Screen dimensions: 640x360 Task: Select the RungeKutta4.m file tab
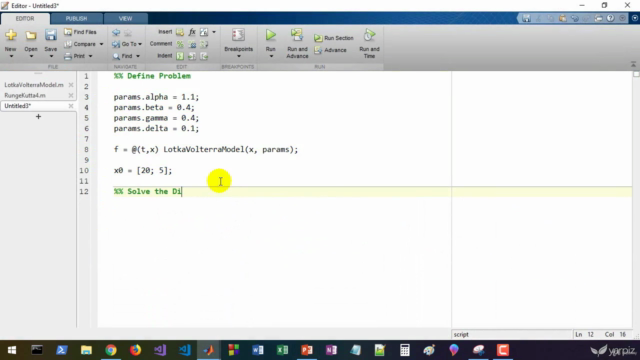click(25, 95)
